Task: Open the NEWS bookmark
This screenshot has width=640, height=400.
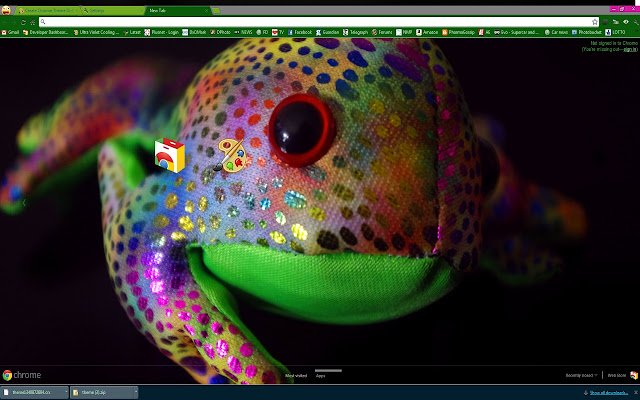Action: click(x=243, y=32)
